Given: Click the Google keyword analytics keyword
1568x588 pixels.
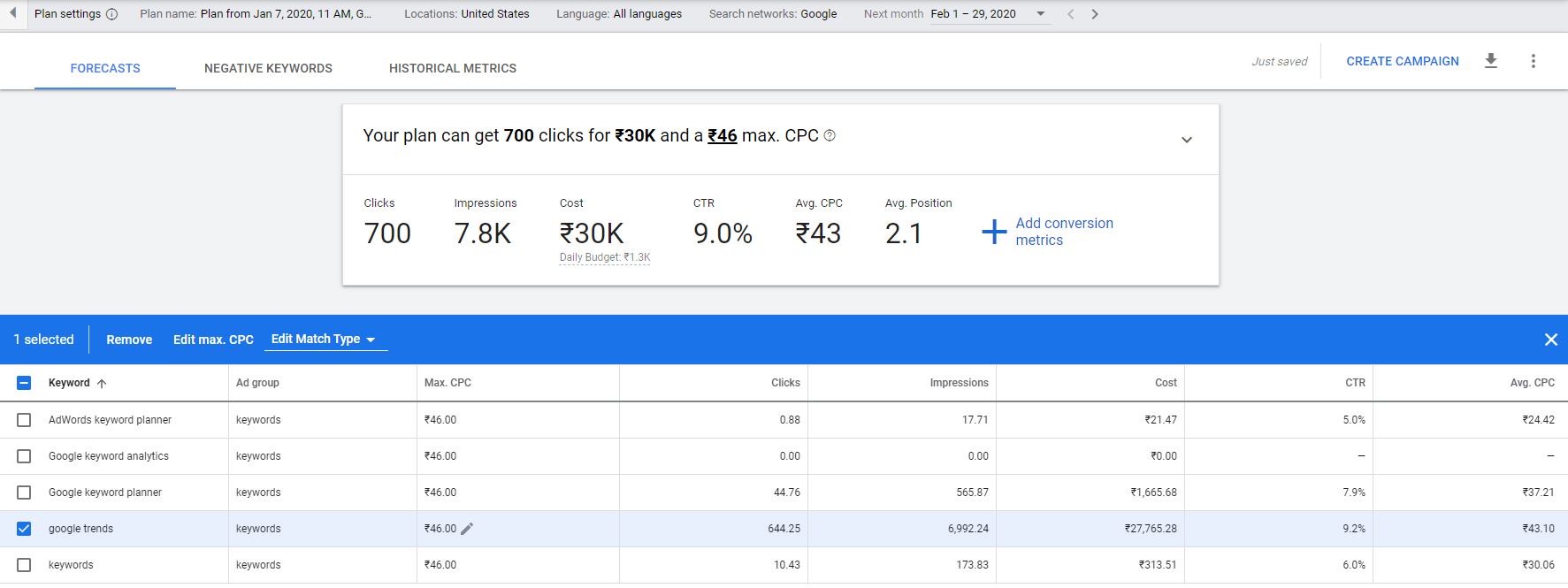Looking at the screenshot, I should click(x=109, y=456).
